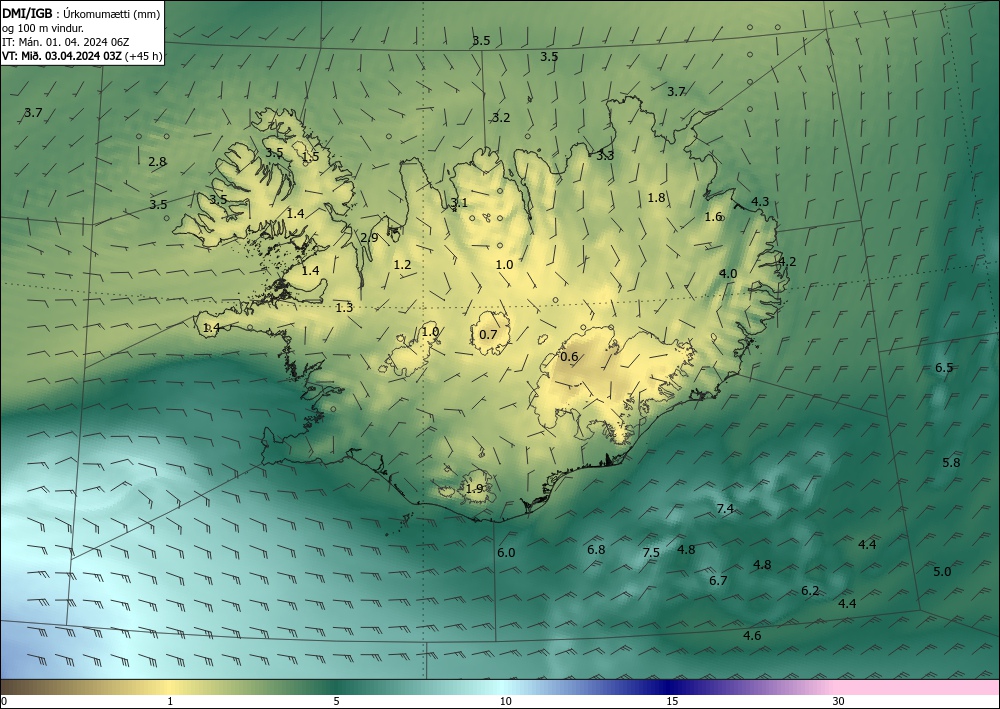Click the 'DMI/IGB : Úrkomumætti (mm)' title text

click(x=81, y=14)
